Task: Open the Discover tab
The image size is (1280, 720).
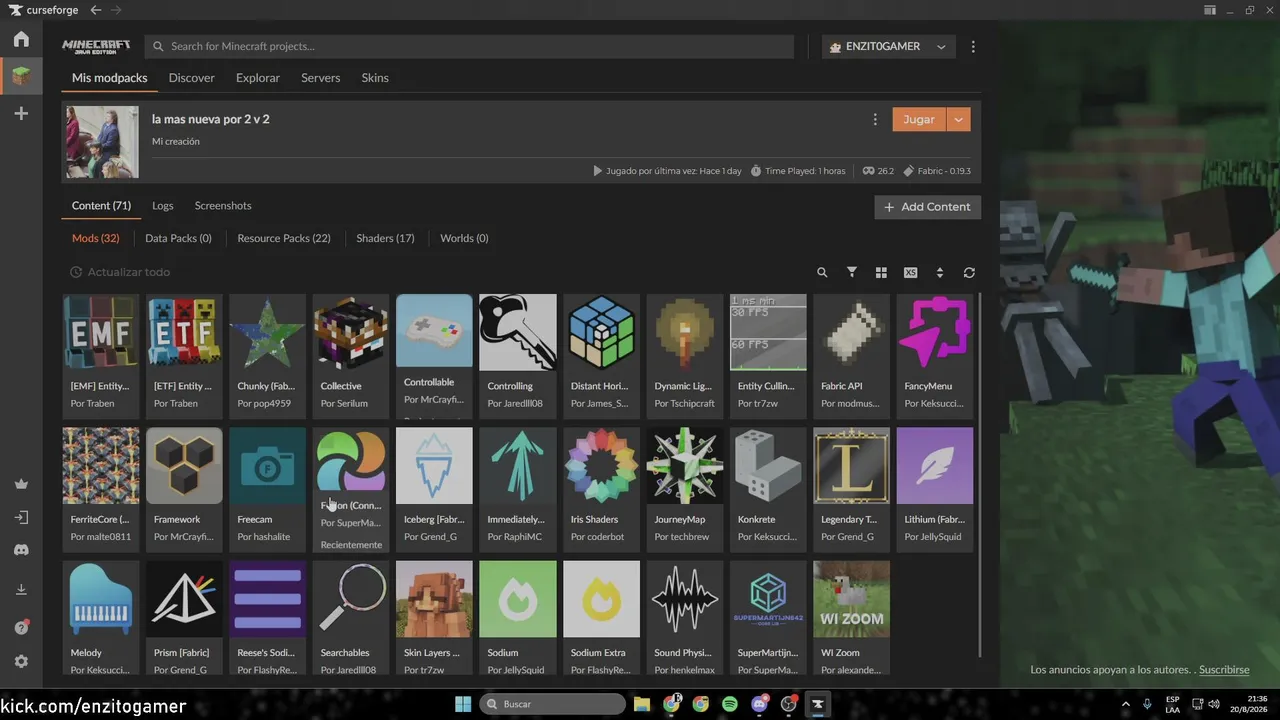Action: pyautogui.click(x=192, y=78)
